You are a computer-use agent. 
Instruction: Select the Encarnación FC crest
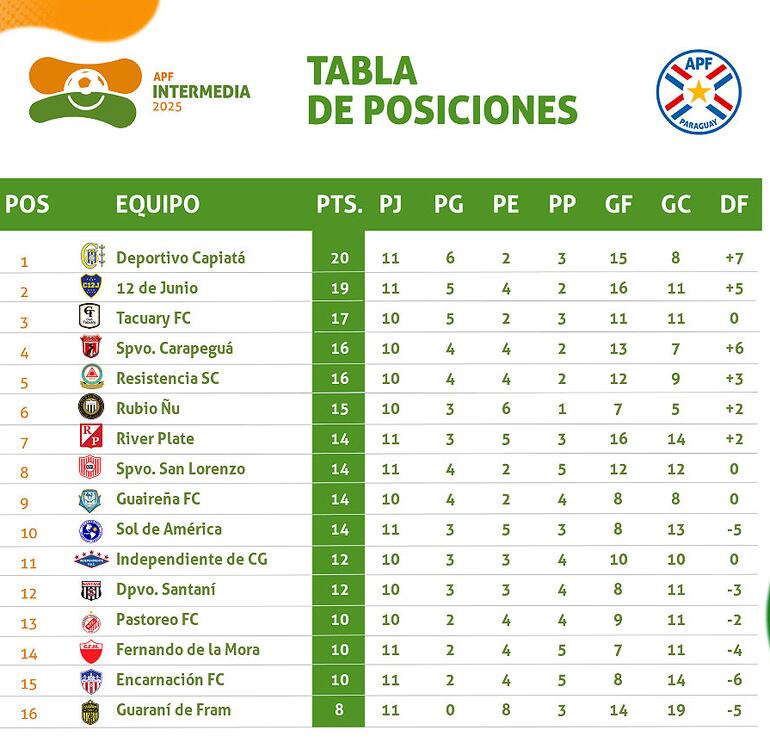(x=91, y=680)
